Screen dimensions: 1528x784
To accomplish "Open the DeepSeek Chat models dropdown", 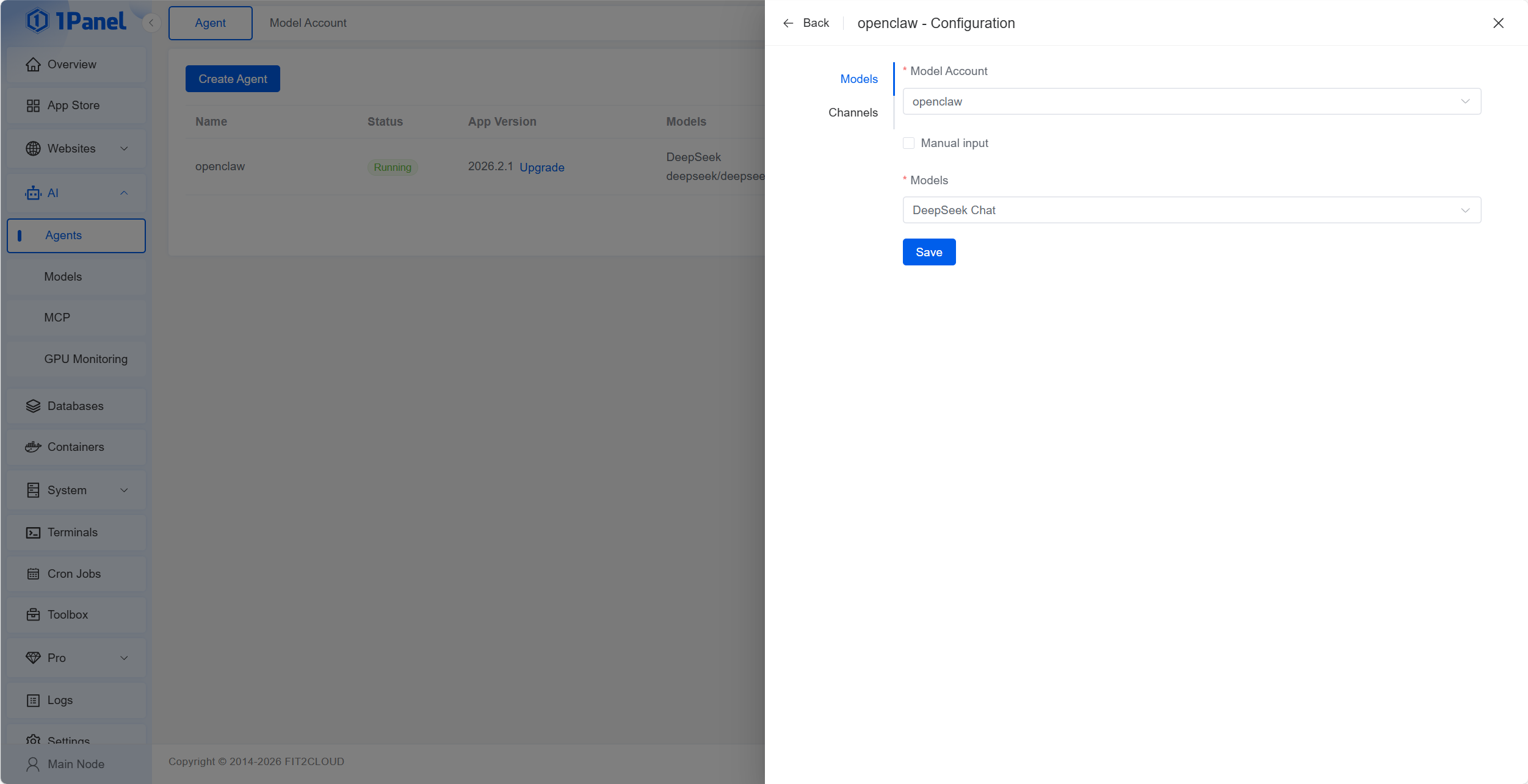I will tap(1191, 210).
